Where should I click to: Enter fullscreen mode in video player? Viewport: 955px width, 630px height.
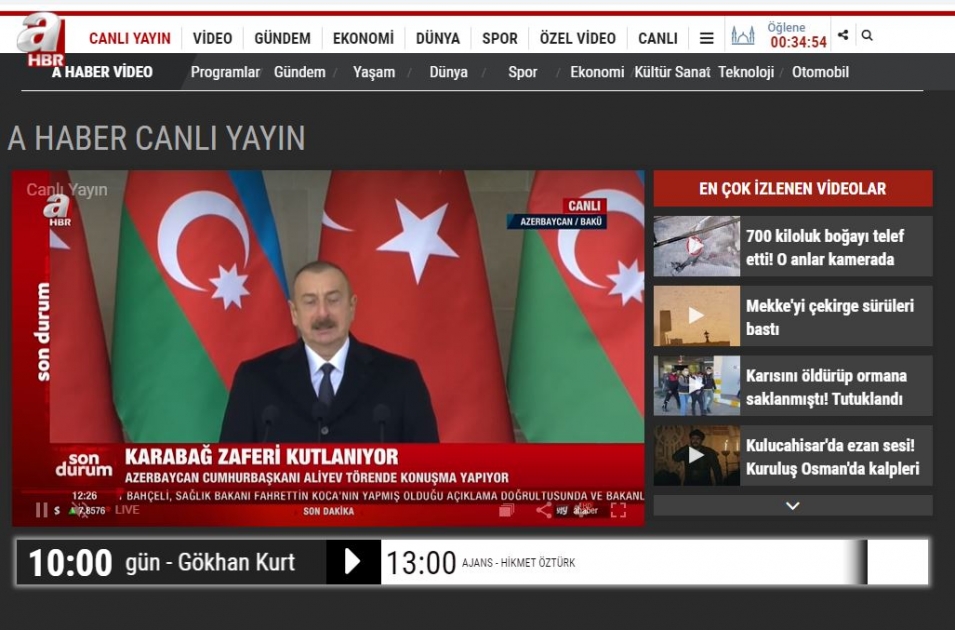pyautogui.click(x=618, y=511)
